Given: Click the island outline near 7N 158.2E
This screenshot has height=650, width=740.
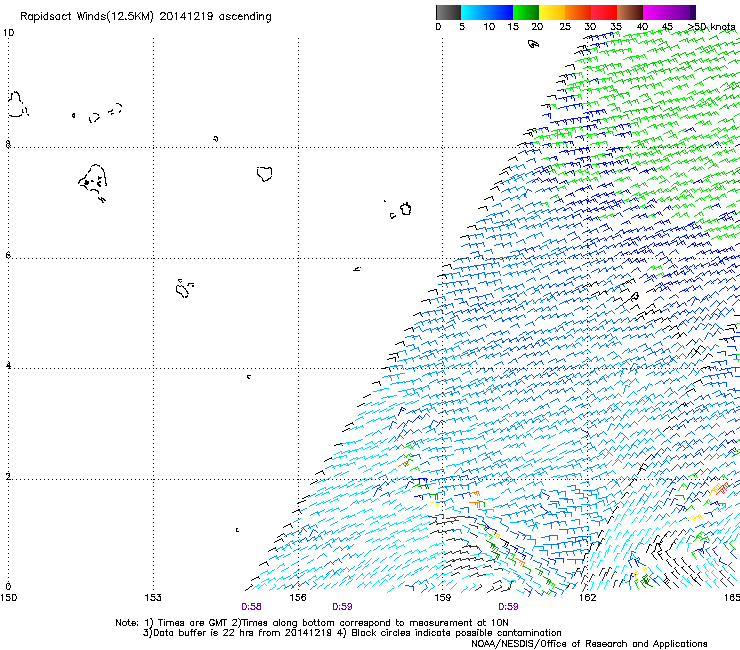Looking at the screenshot, I should point(405,209).
